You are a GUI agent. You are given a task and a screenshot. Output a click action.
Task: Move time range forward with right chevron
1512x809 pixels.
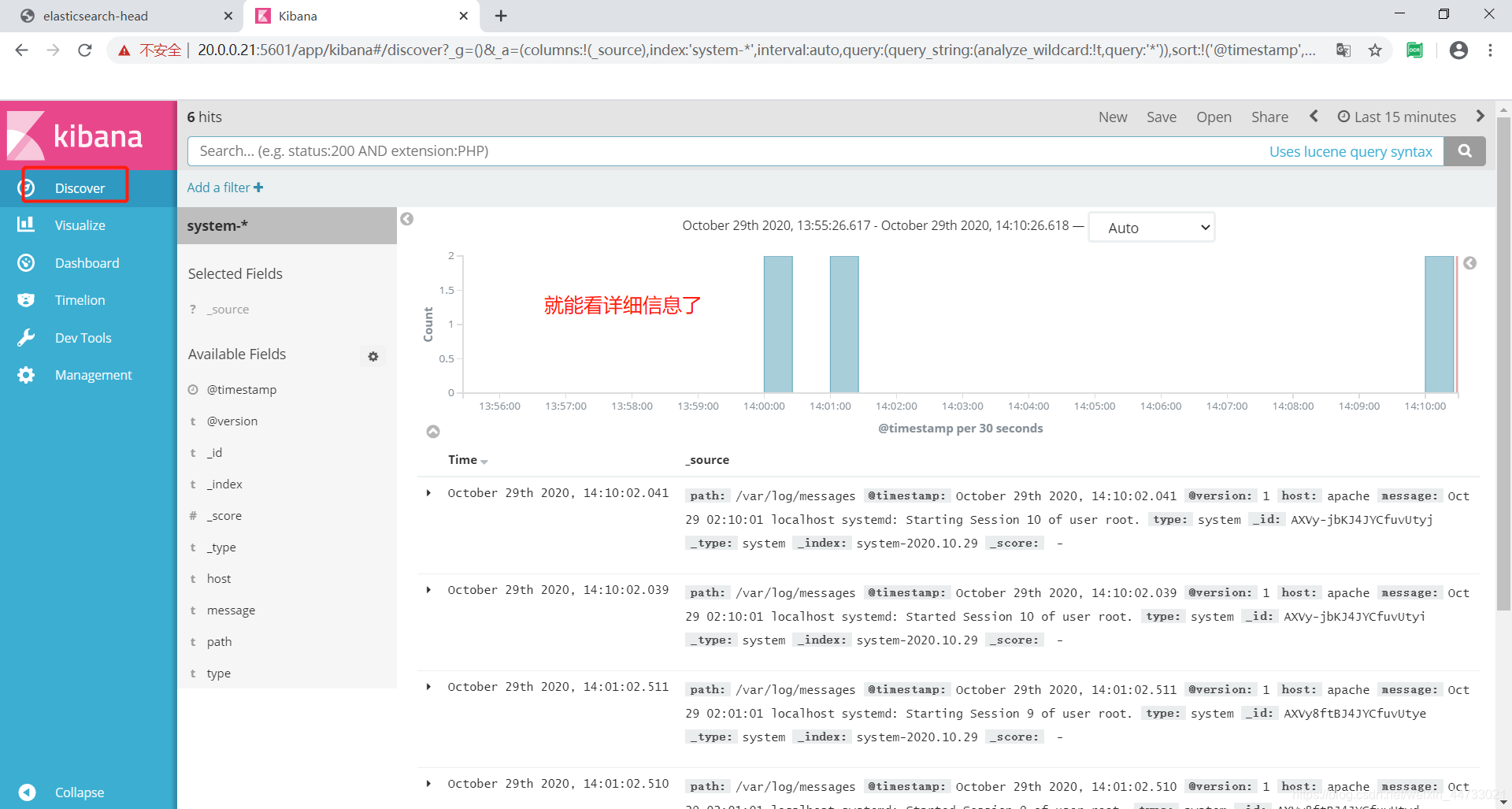point(1480,116)
